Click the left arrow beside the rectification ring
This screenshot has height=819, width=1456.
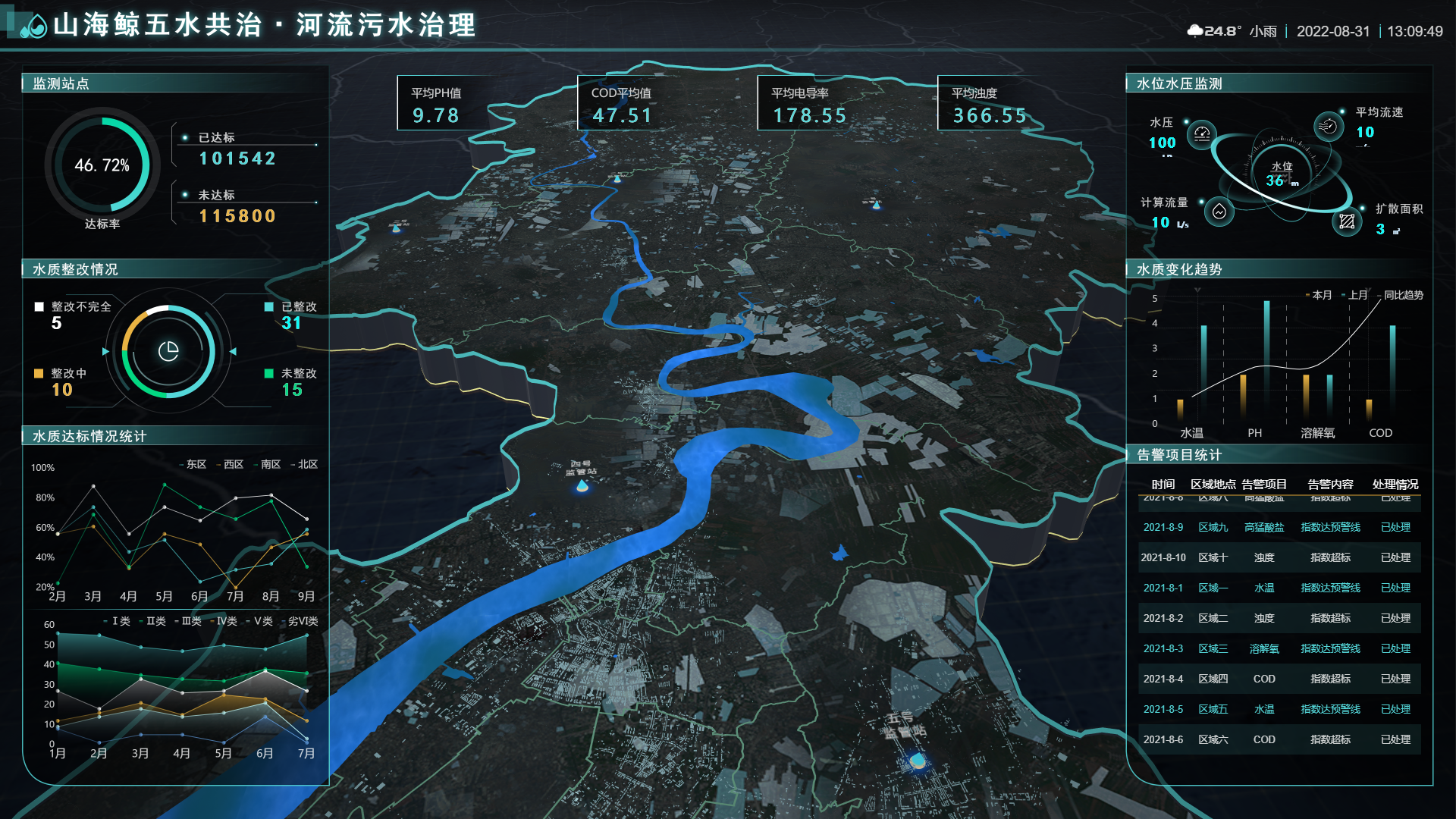pos(105,352)
